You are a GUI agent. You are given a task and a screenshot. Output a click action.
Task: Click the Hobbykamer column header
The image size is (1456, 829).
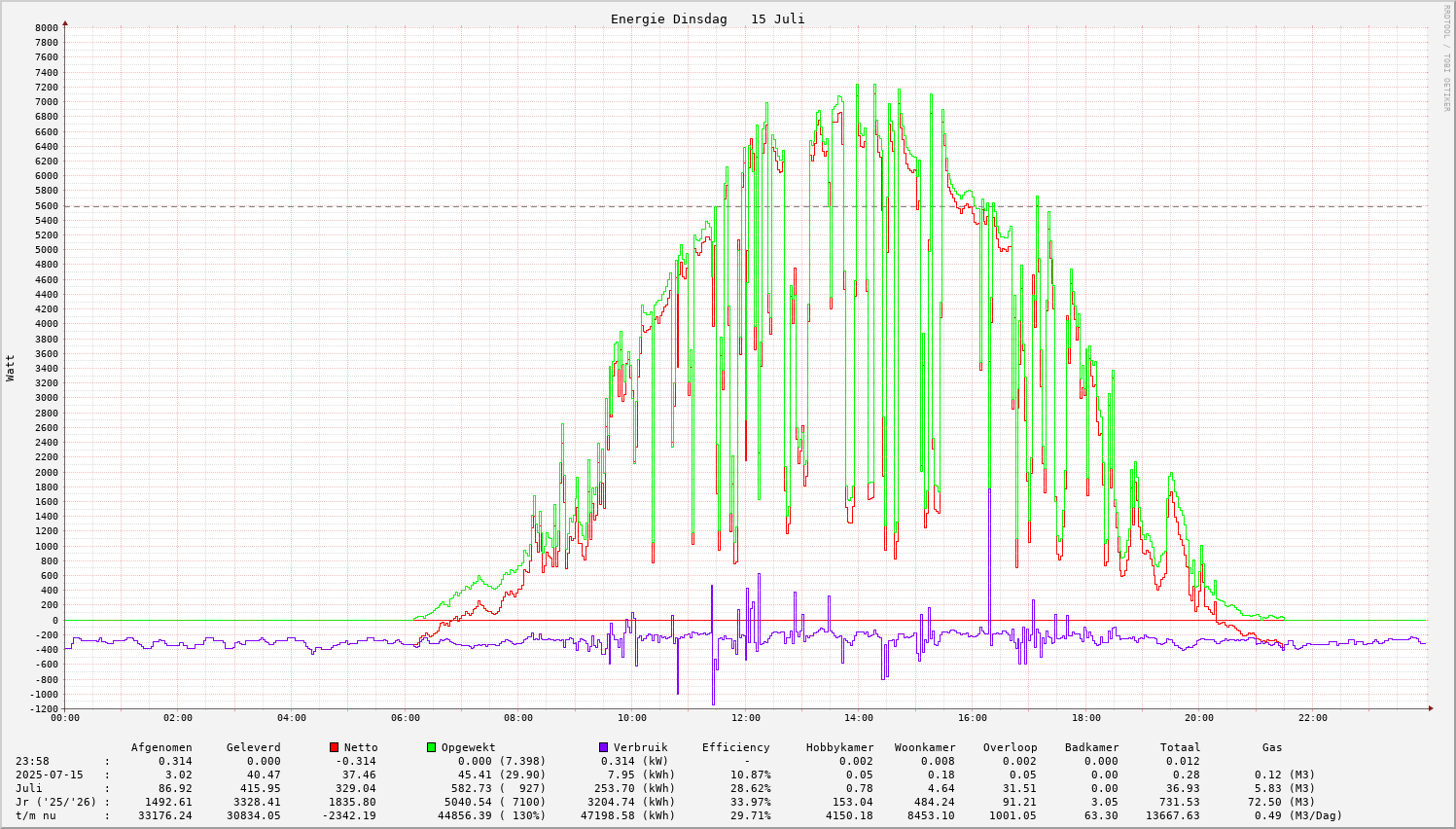tap(839, 747)
